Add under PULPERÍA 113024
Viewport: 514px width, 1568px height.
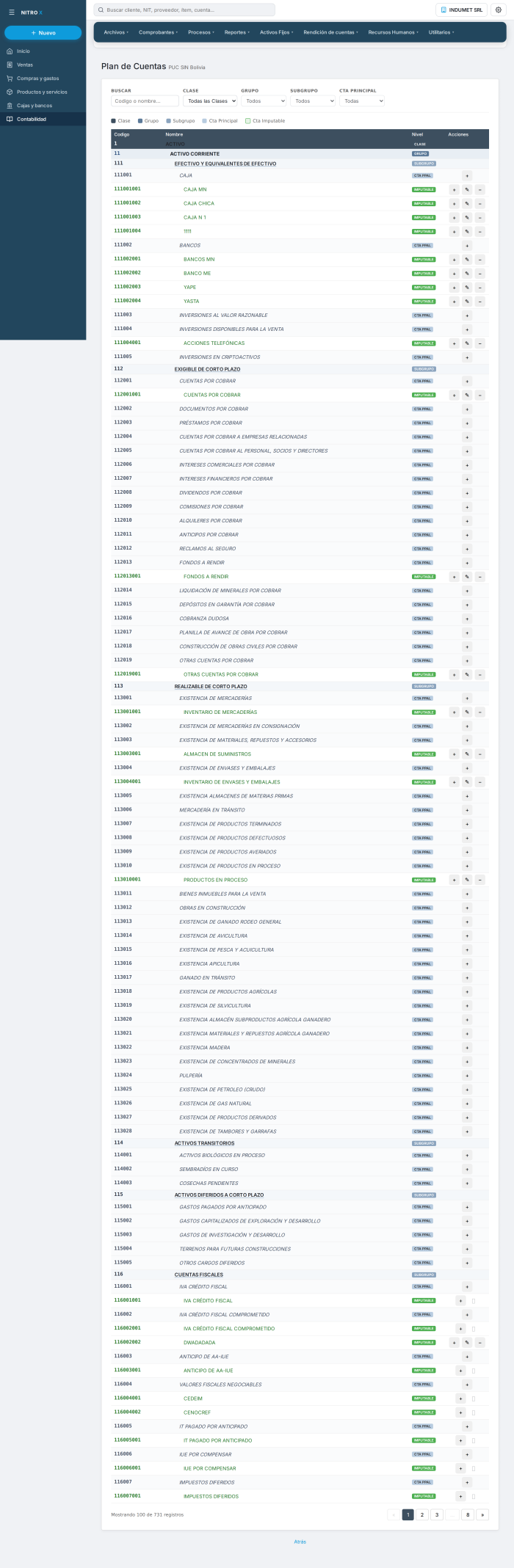click(467, 1076)
